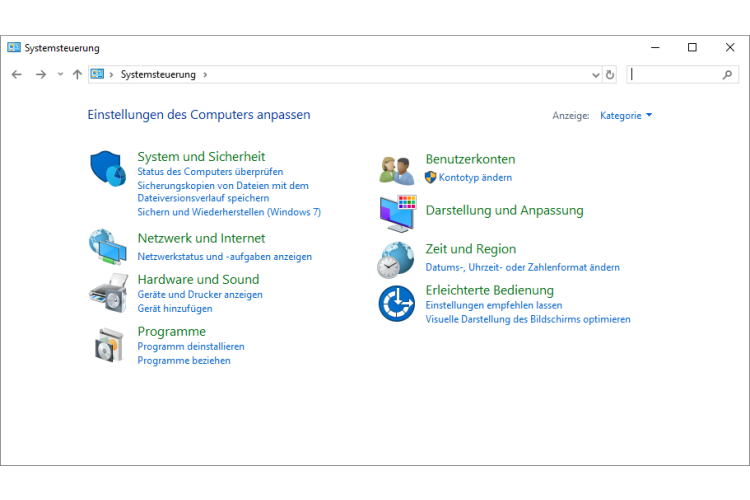750x500 pixels.
Task: Click the Systemsteuerung breadcrumb in address bar
Action: pos(158,74)
